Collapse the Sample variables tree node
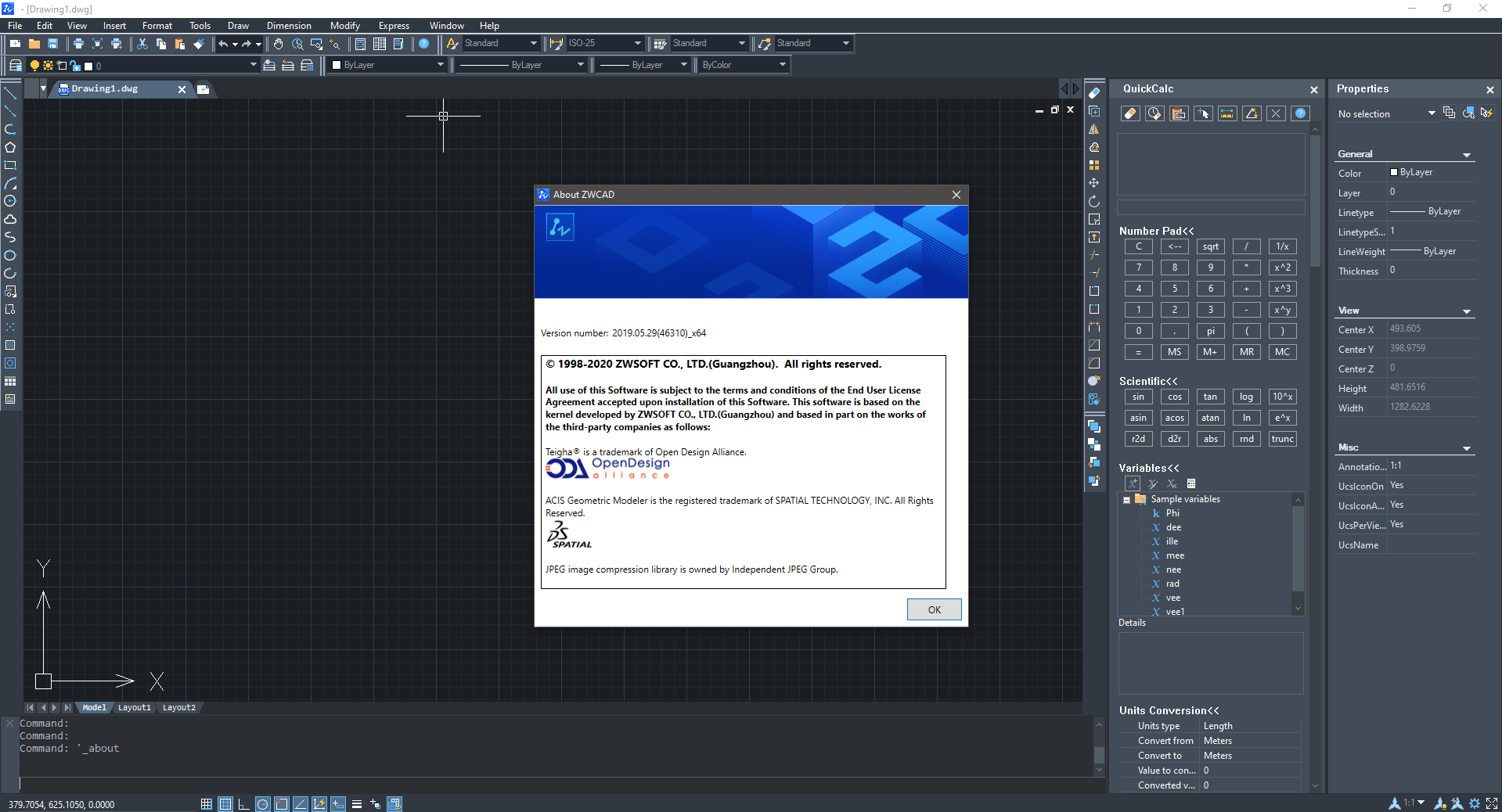Viewport: 1502px width, 812px height. [x=1126, y=500]
